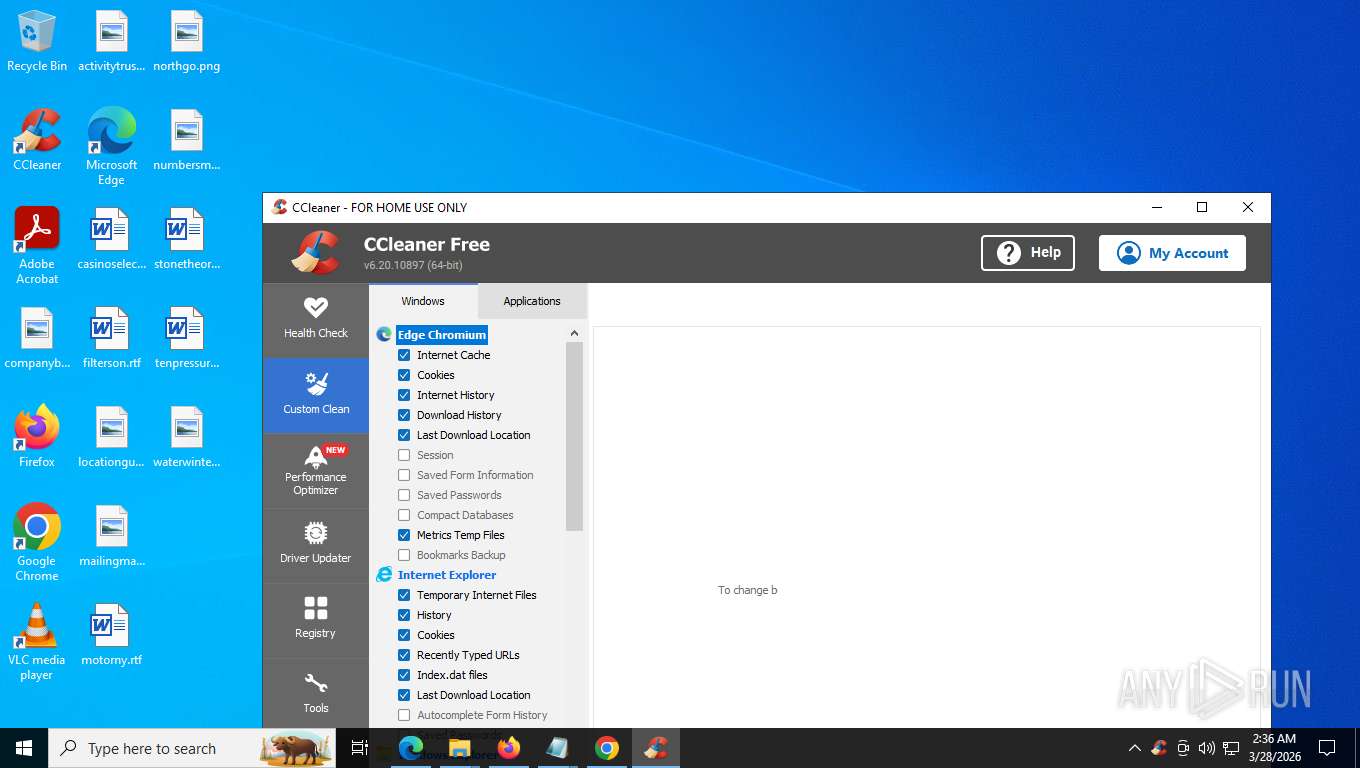Click the network icon in tray
Image resolution: width=1360 pixels, height=768 pixels.
click(1231, 748)
